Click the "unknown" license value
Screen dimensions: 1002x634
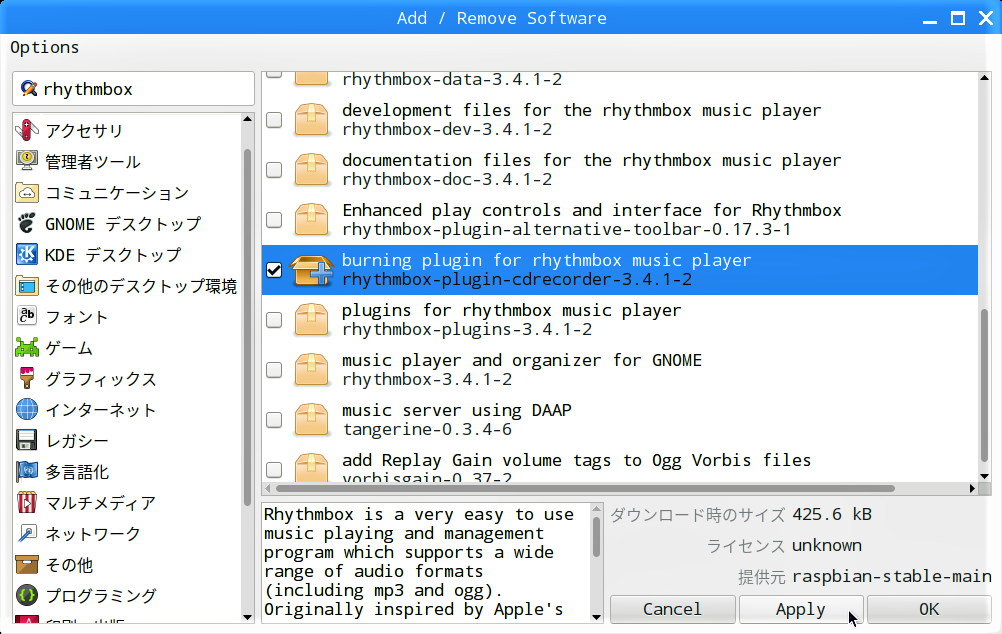pyautogui.click(x=827, y=545)
